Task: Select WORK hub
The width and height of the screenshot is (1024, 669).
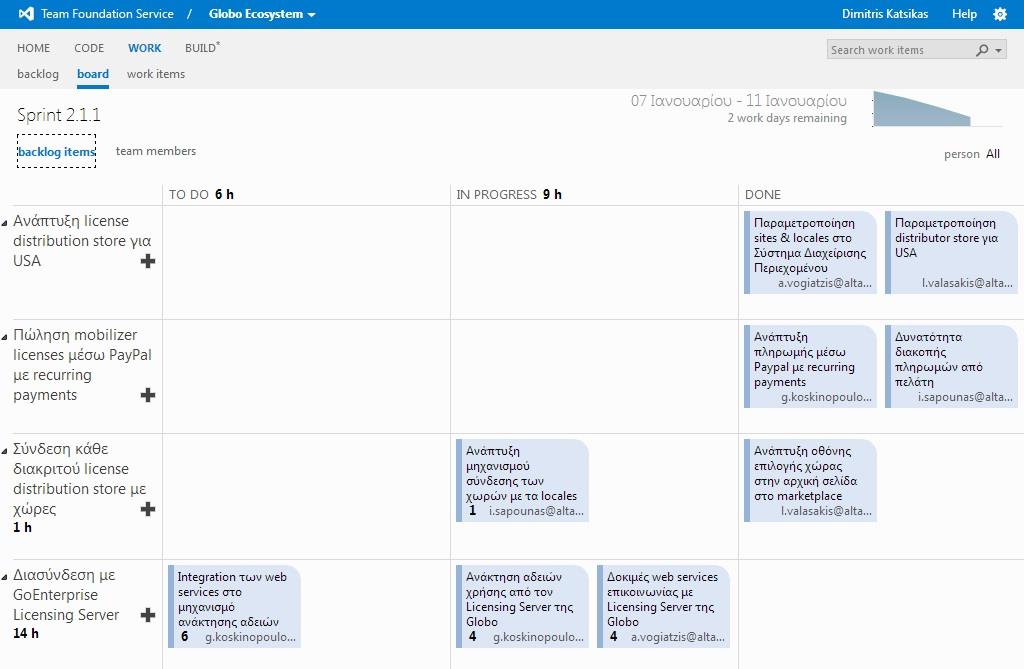Action: coord(144,48)
